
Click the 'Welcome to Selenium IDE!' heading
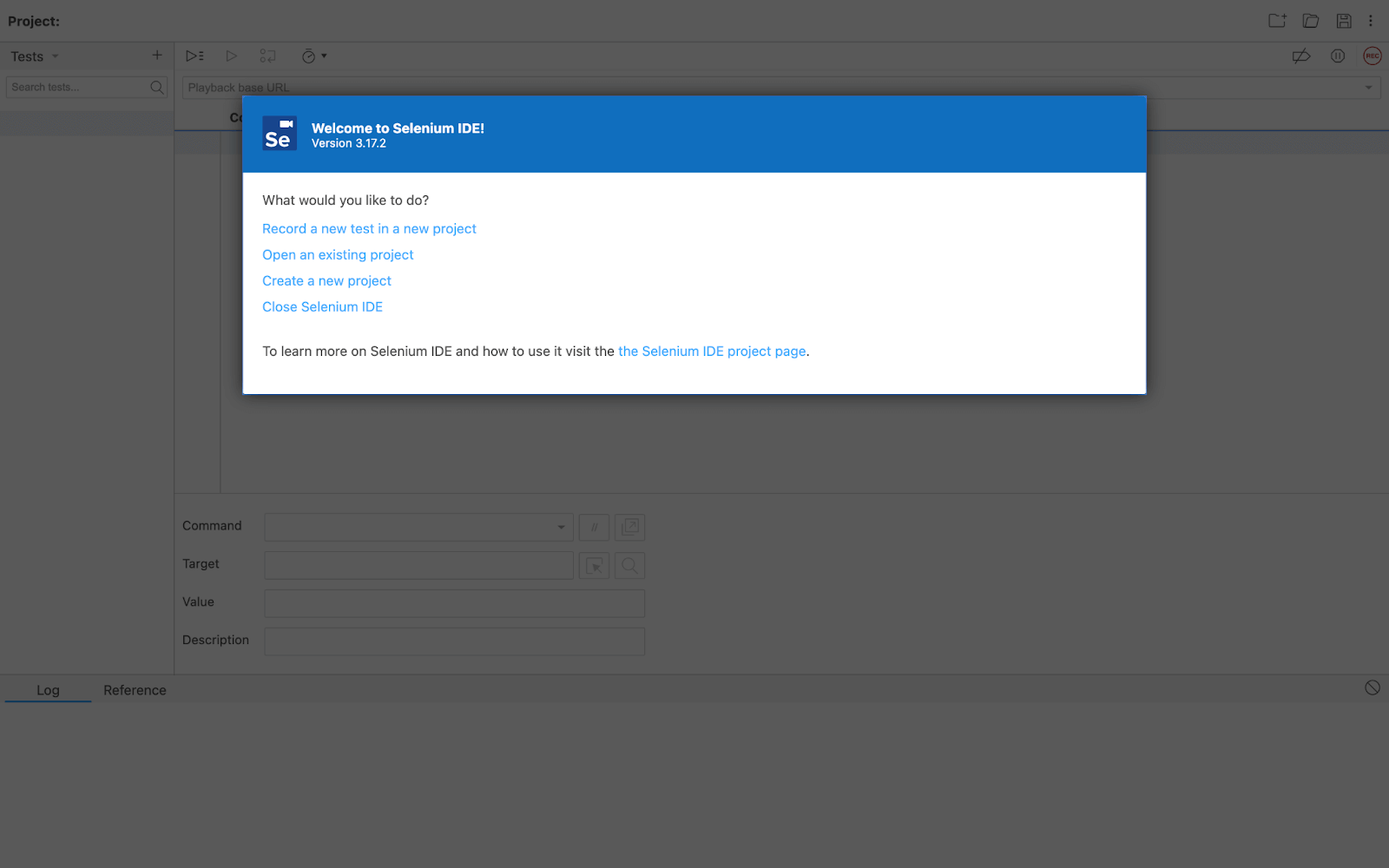pyautogui.click(x=398, y=128)
